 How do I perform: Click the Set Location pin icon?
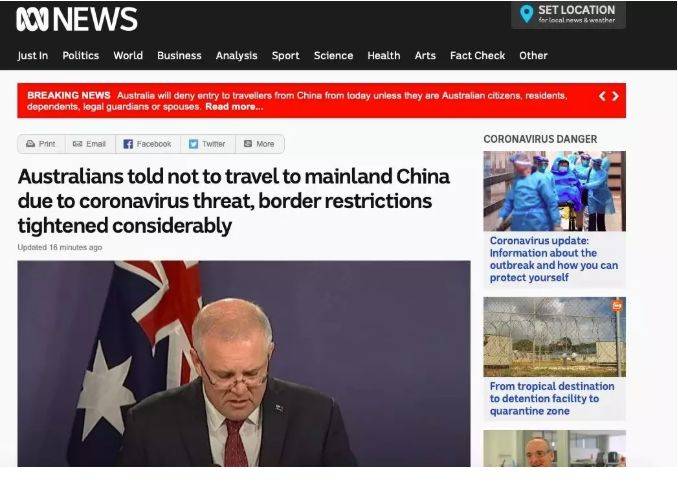pyautogui.click(x=526, y=14)
